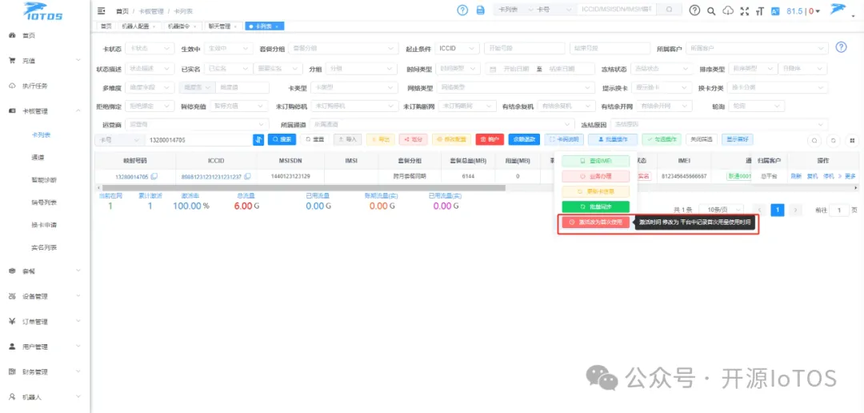Click the blue swap icon beside card number input
This screenshot has width=864, height=413.
coord(258,140)
